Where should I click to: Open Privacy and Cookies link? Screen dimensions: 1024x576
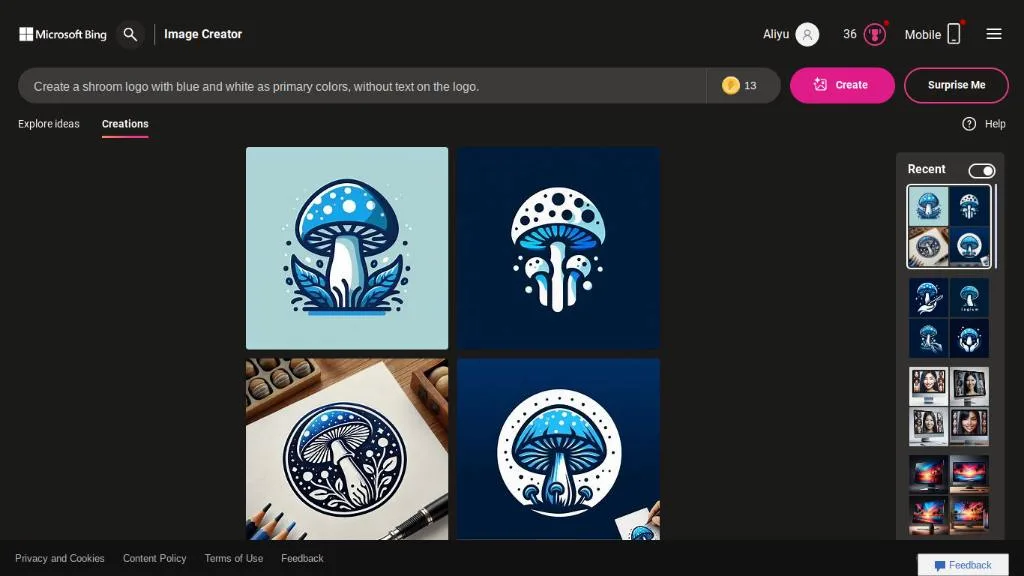click(59, 558)
